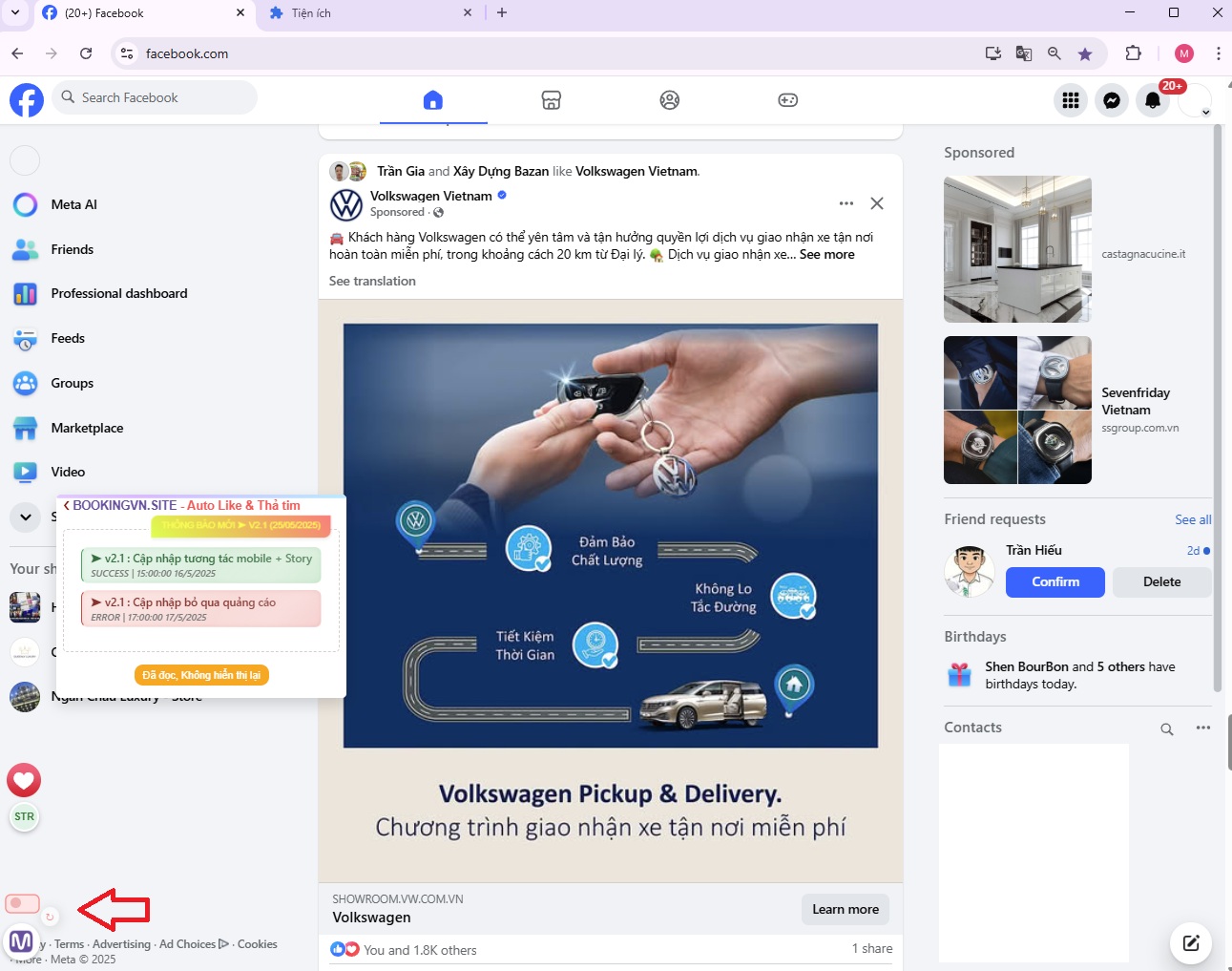The image size is (1232, 971).
Task: Open a new browser tab
Action: click(x=502, y=13)
